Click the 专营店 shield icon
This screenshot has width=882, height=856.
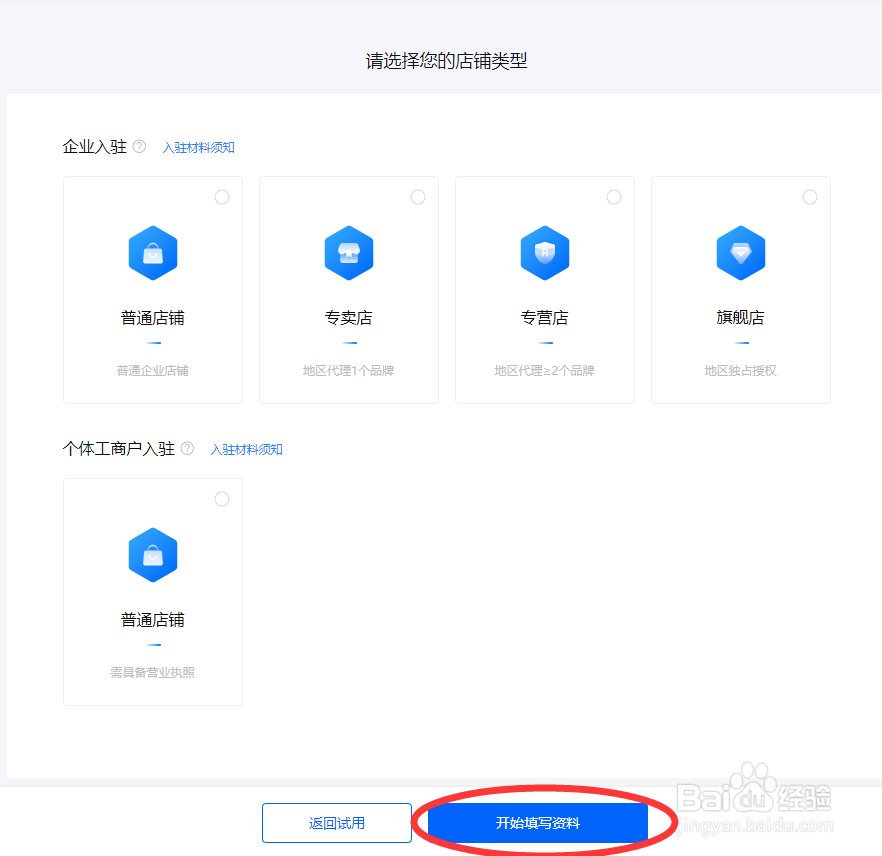544,253
